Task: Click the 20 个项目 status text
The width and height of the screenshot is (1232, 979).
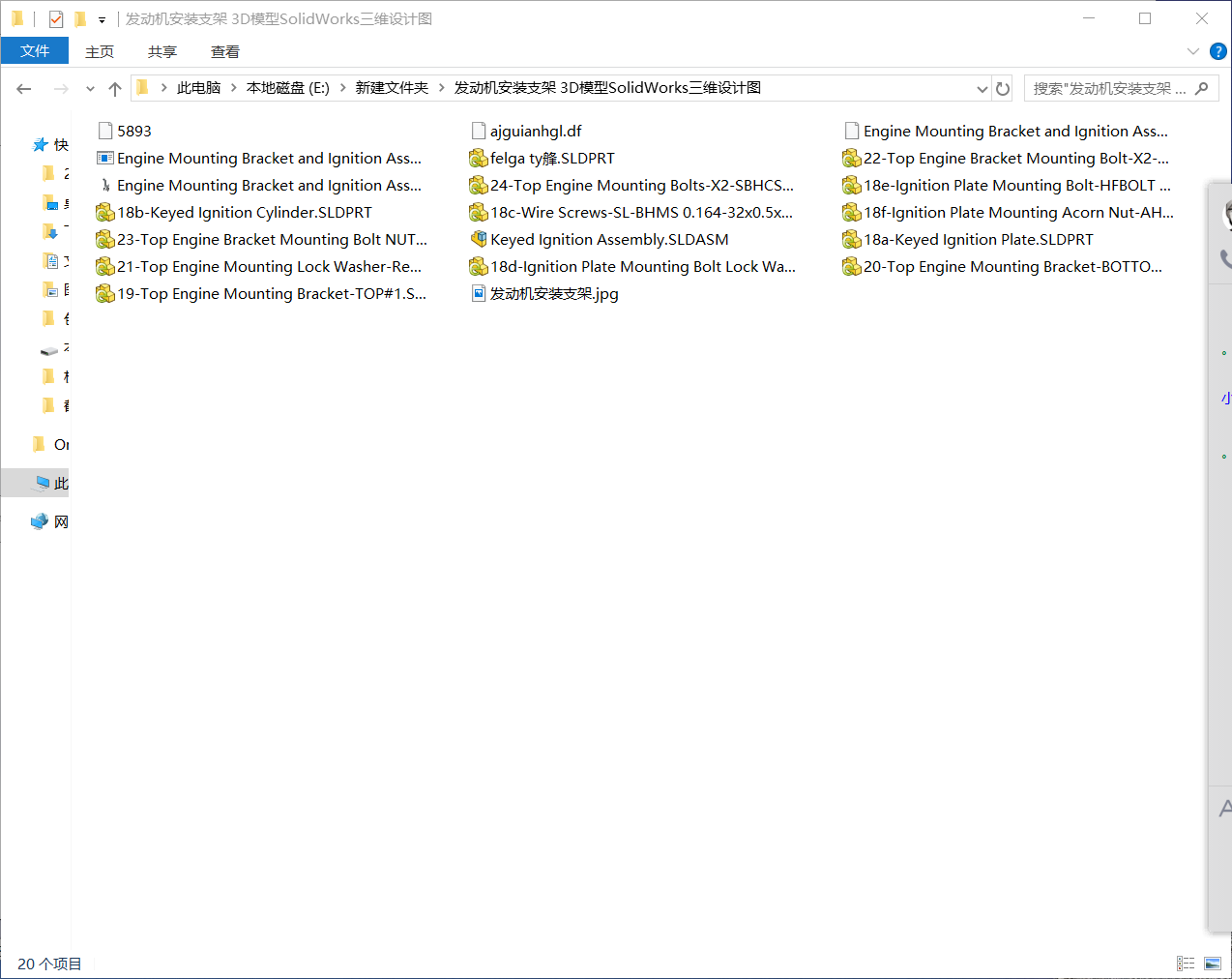Action: click(49, 964)
